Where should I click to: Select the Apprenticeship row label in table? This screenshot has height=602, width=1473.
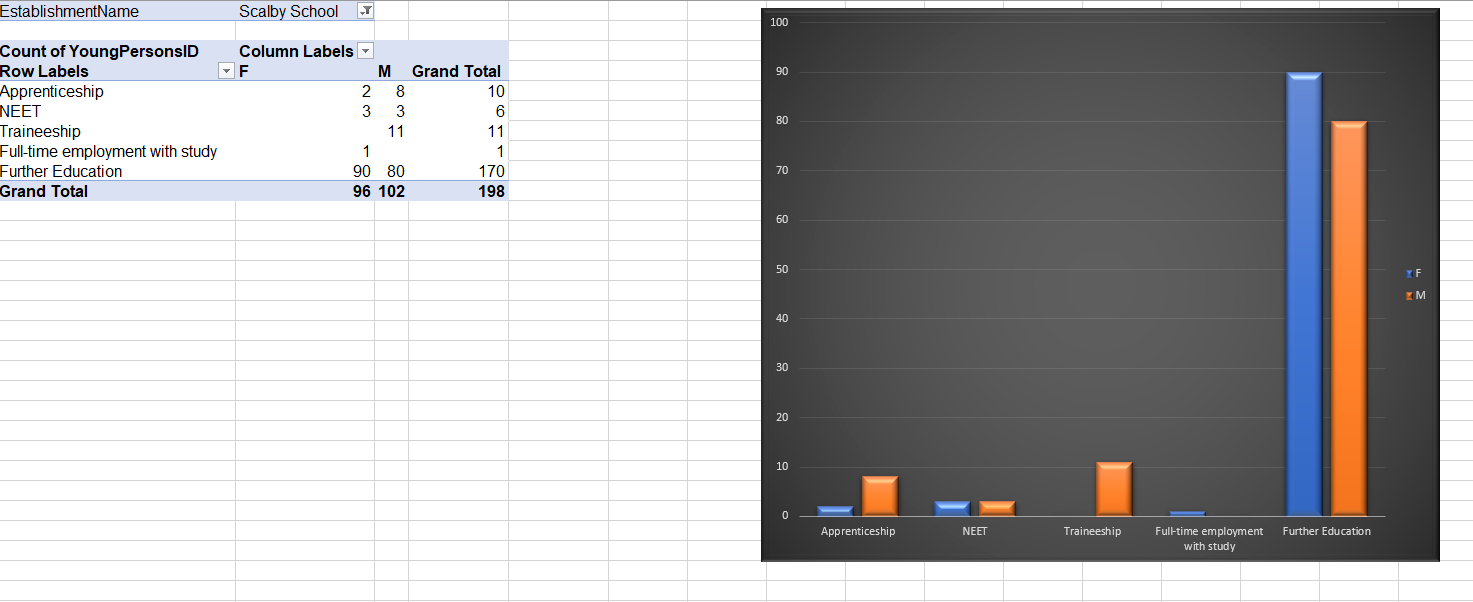(x=118, y=91)
